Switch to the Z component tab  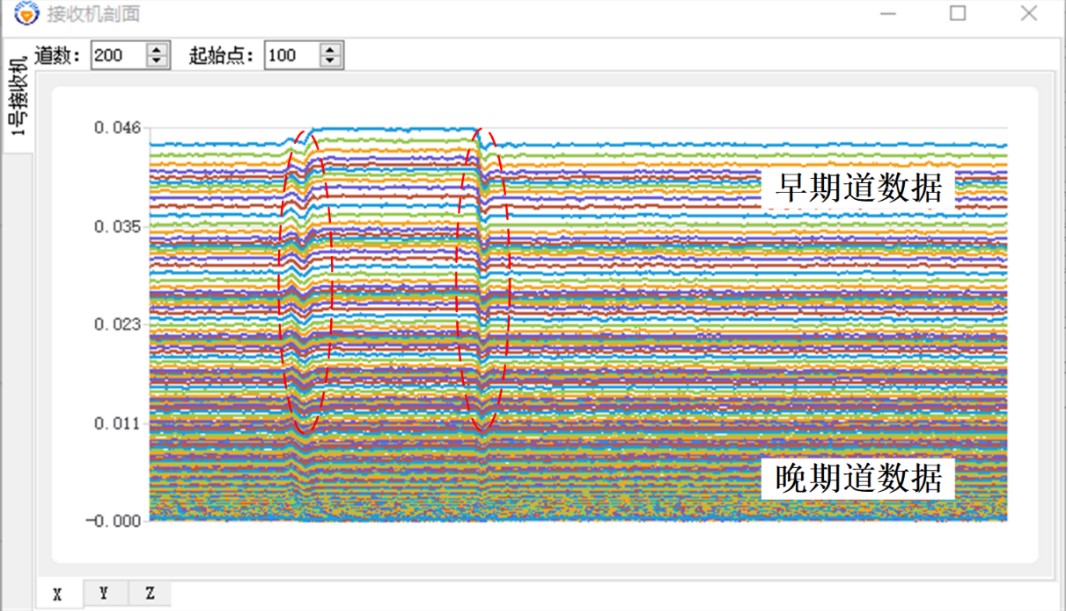(x=150, y=593)
